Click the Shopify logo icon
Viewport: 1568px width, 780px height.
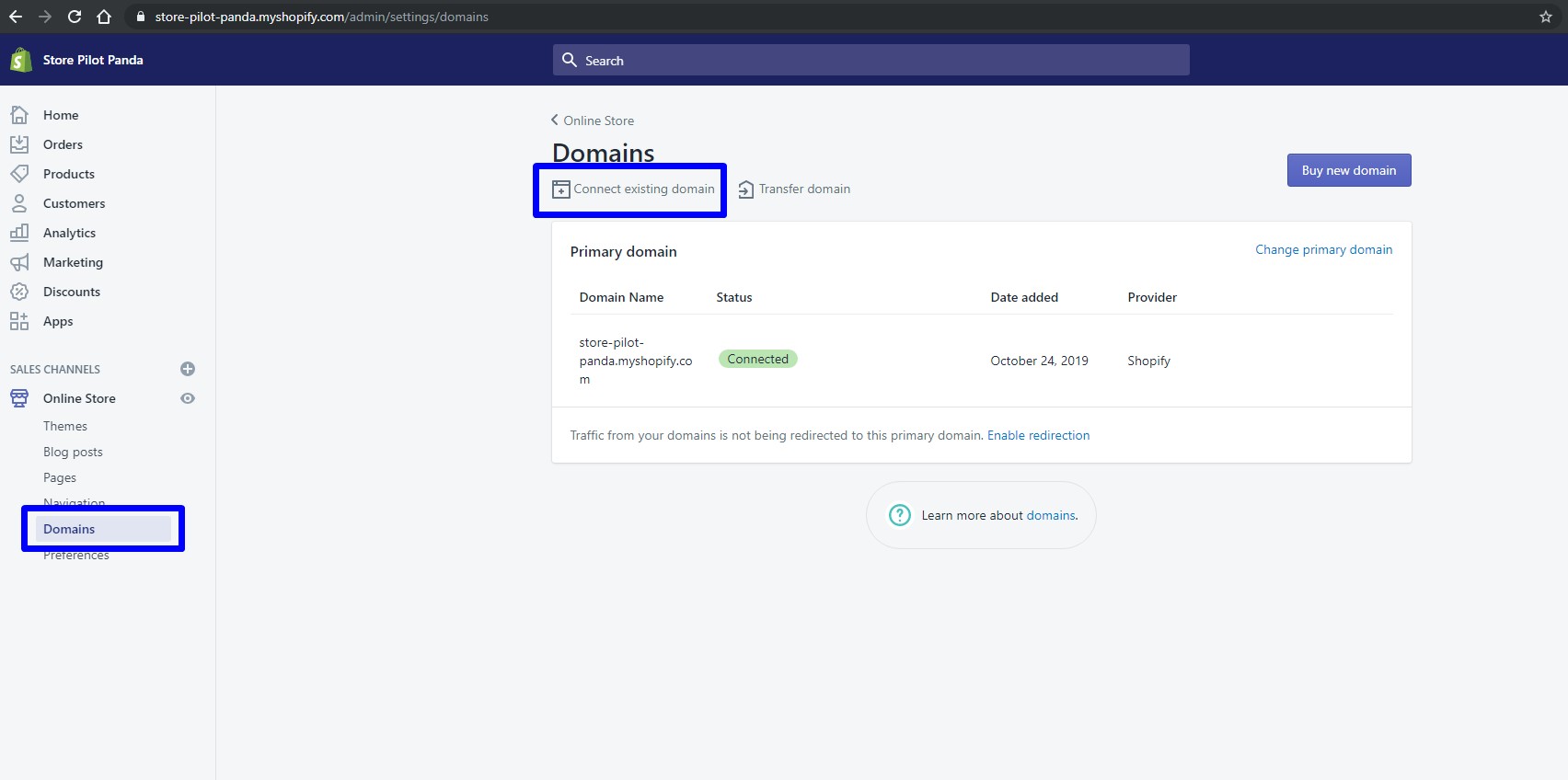[20, 60]
